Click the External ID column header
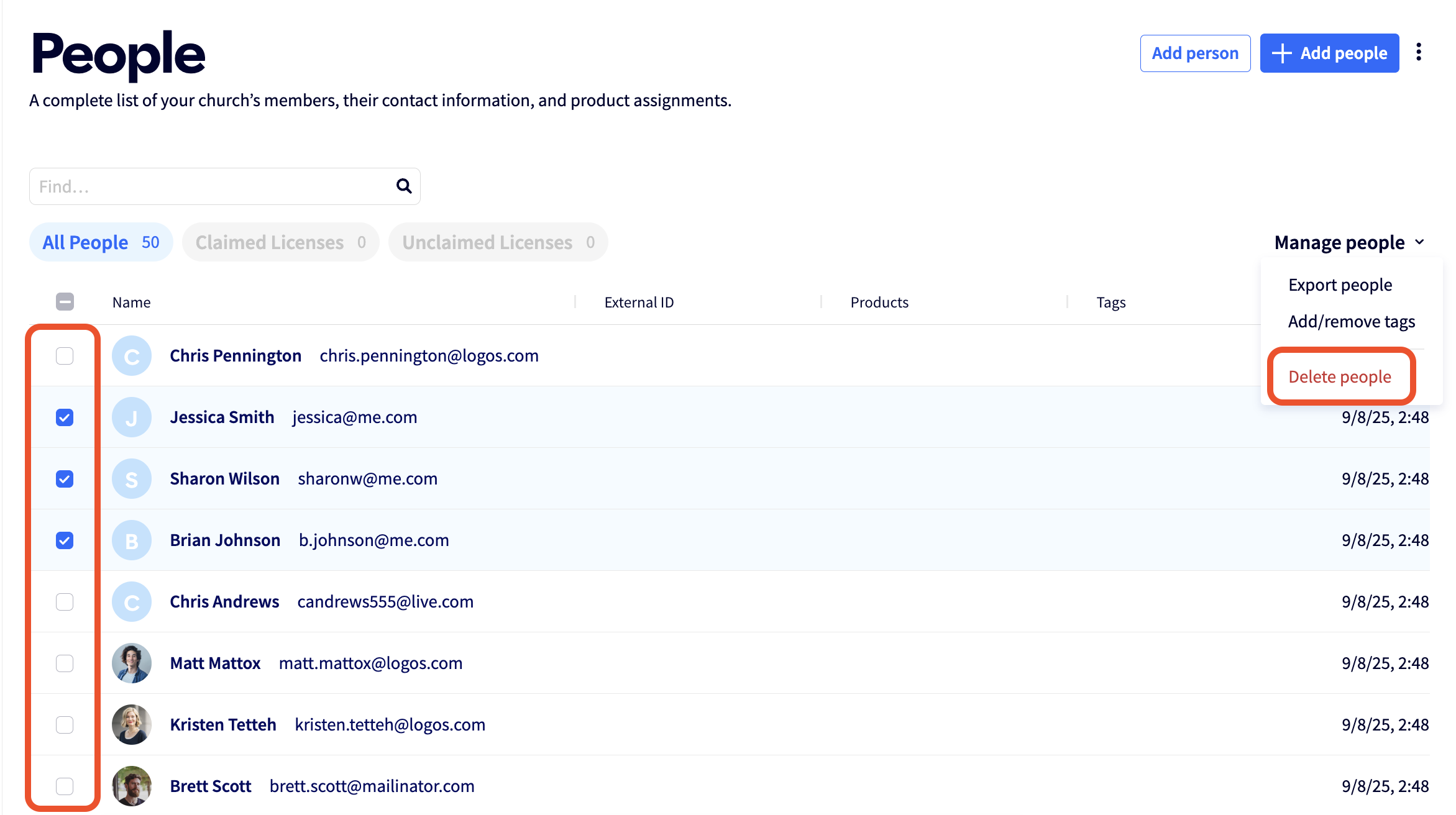Screen dimensions: 1456x815 click(639, 303)
